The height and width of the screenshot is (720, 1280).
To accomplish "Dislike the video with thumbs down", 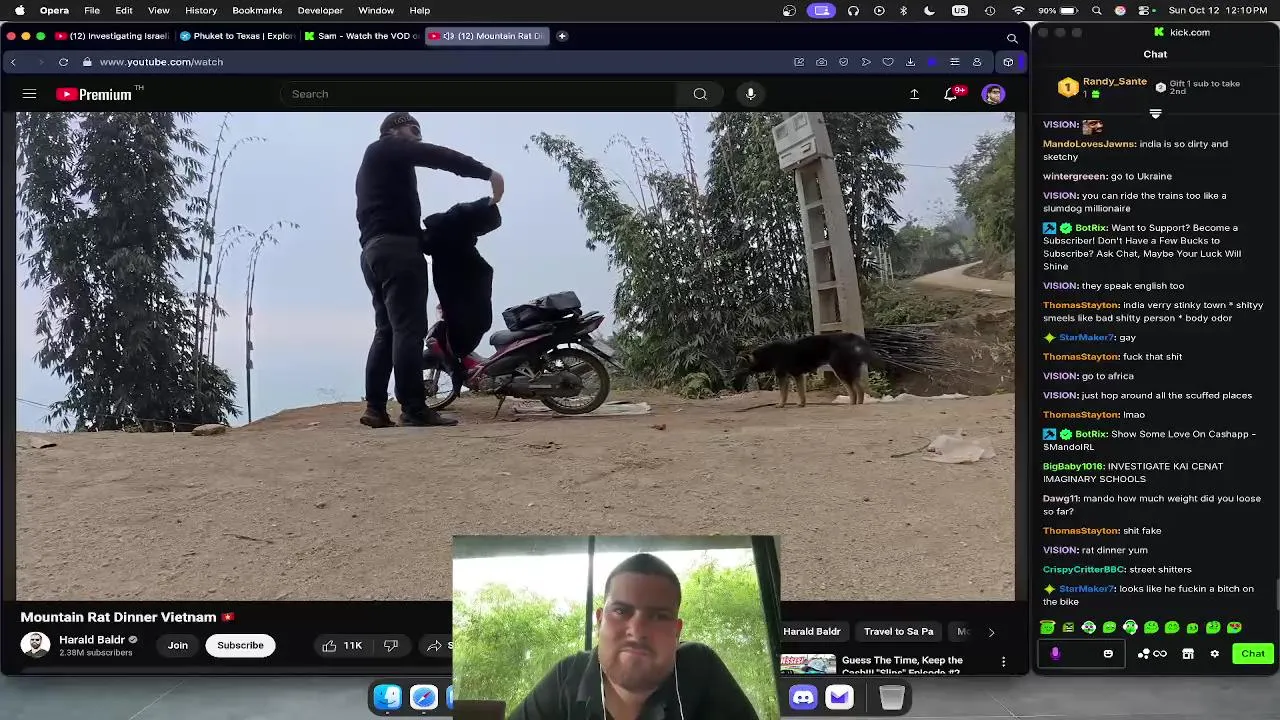I will tap(391, 646).
